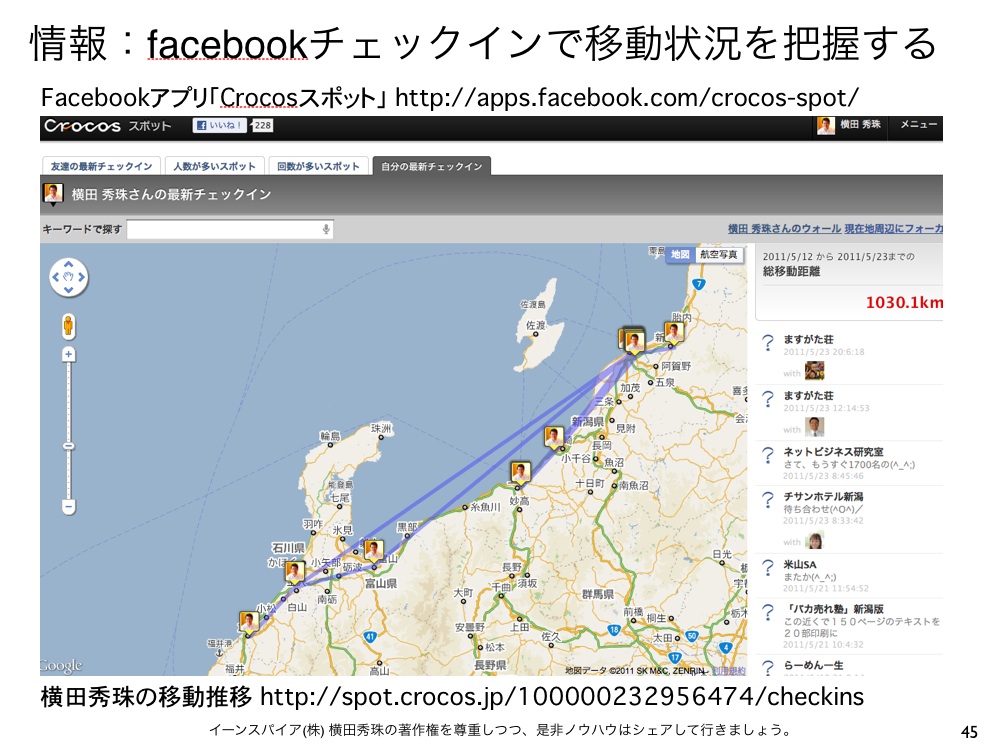Image resolution: width=1003 pixels, height=748 pixels.
Task: Open the らーめん一生 check-in
Action: tap(814, 665)
